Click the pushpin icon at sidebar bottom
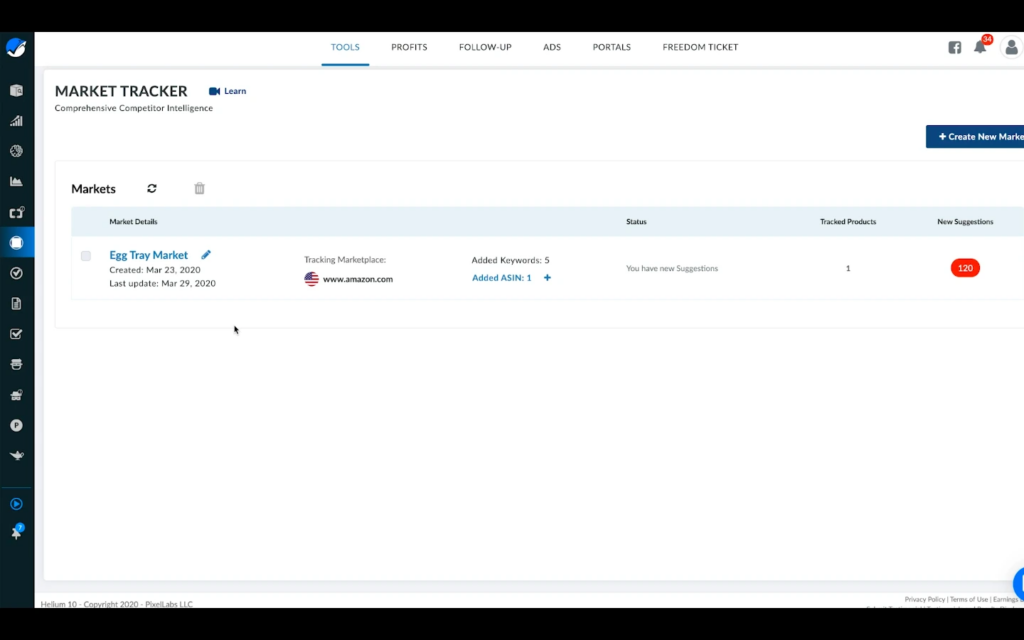The width and height of the screenshot is (1024, 640). click(x=15, y=531)
